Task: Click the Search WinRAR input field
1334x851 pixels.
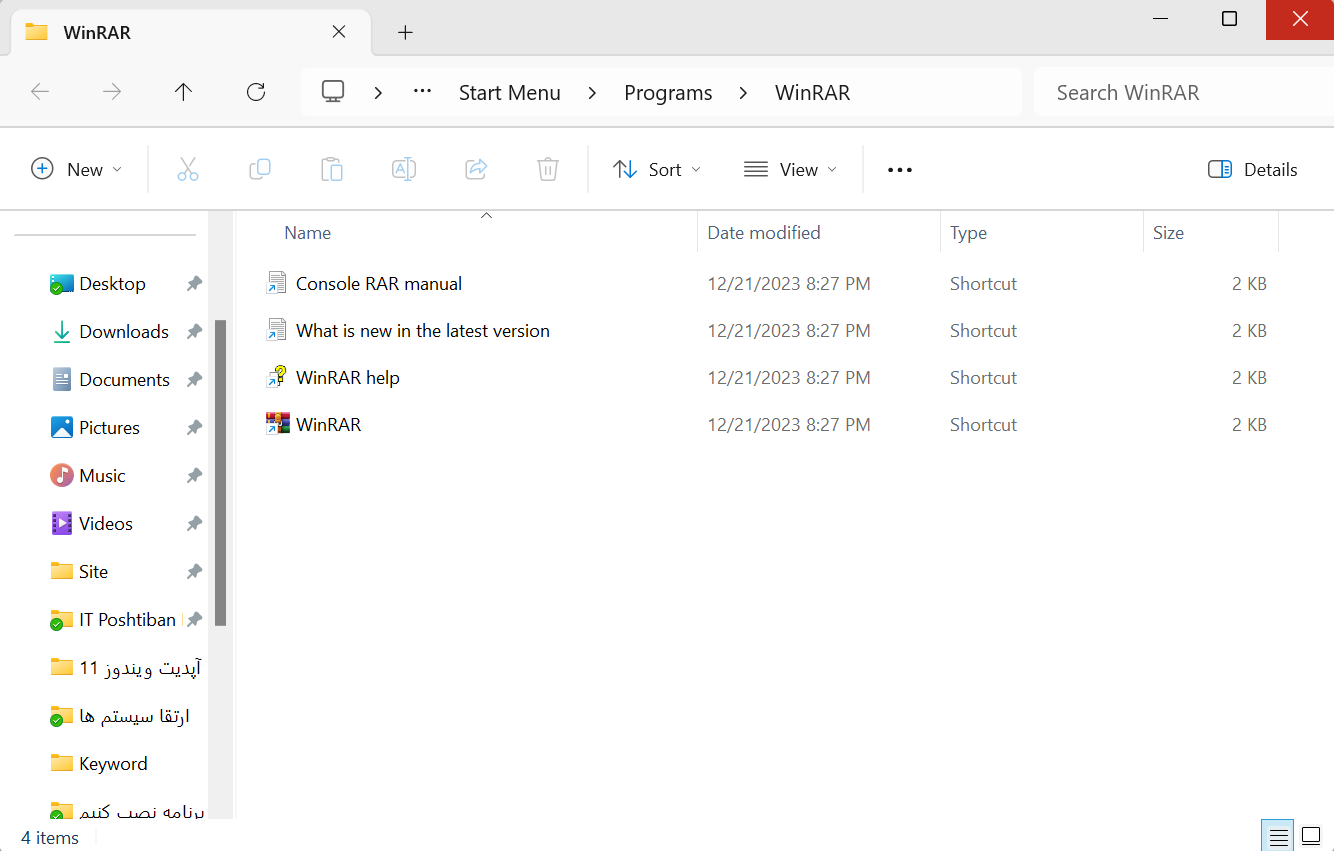Action: point(1184,93)
